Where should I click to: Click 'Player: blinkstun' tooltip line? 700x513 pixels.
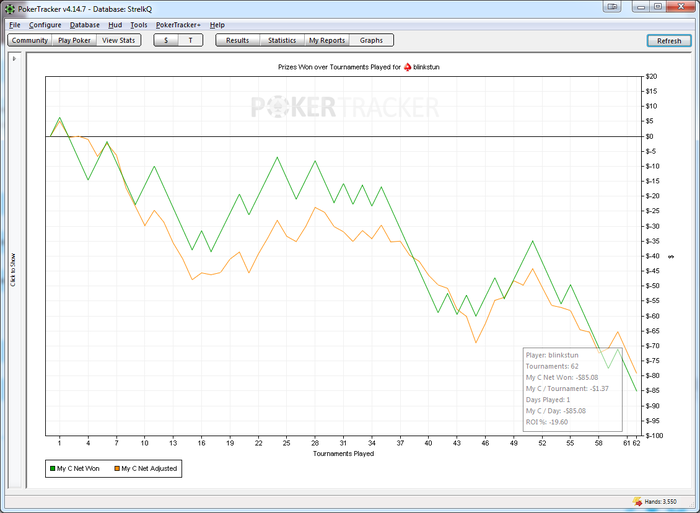pos(552,355)
